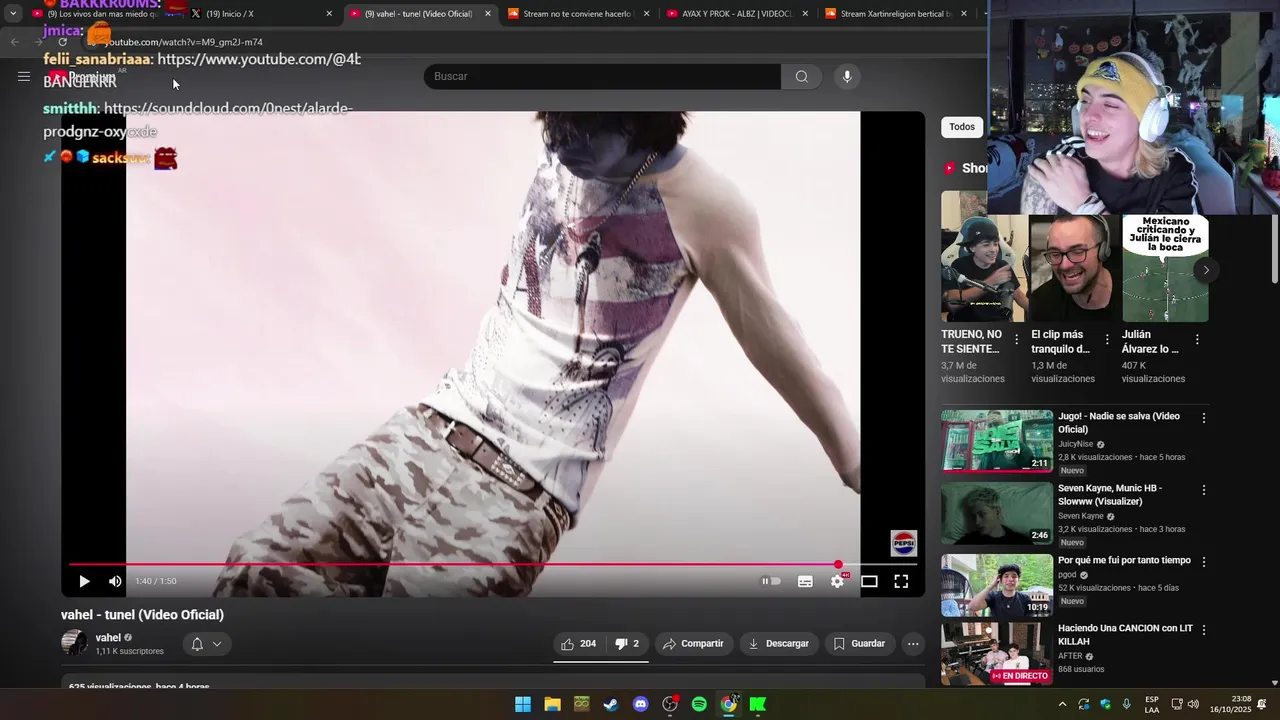The image size is (1280, 720).
Task: Close the vahel tunel tab
Action: (x=488, y=14)
